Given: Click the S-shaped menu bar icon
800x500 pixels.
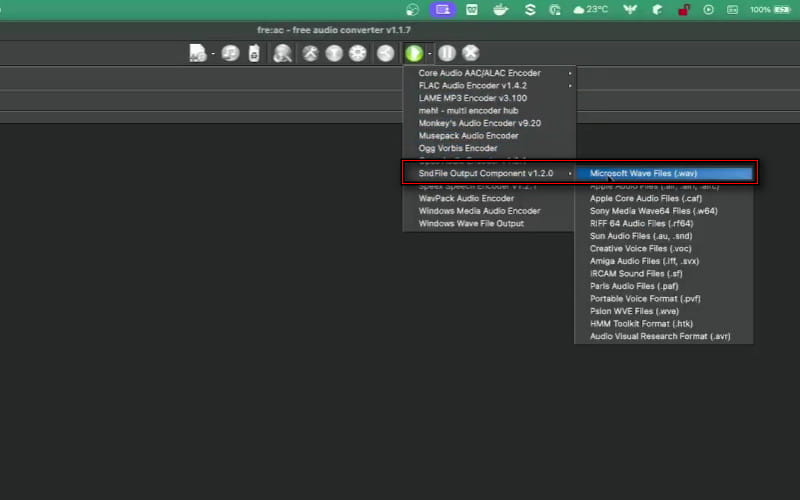Looking at the screenshot, I should 530,10.
